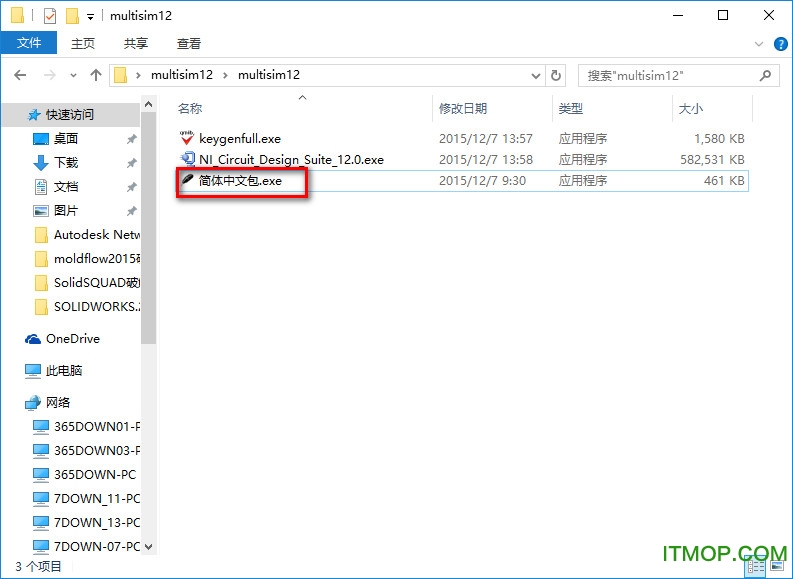The image size is (793, 579).
Task: Select 此电脑 in the navigation pane
Action: click(x=64, y=371)
